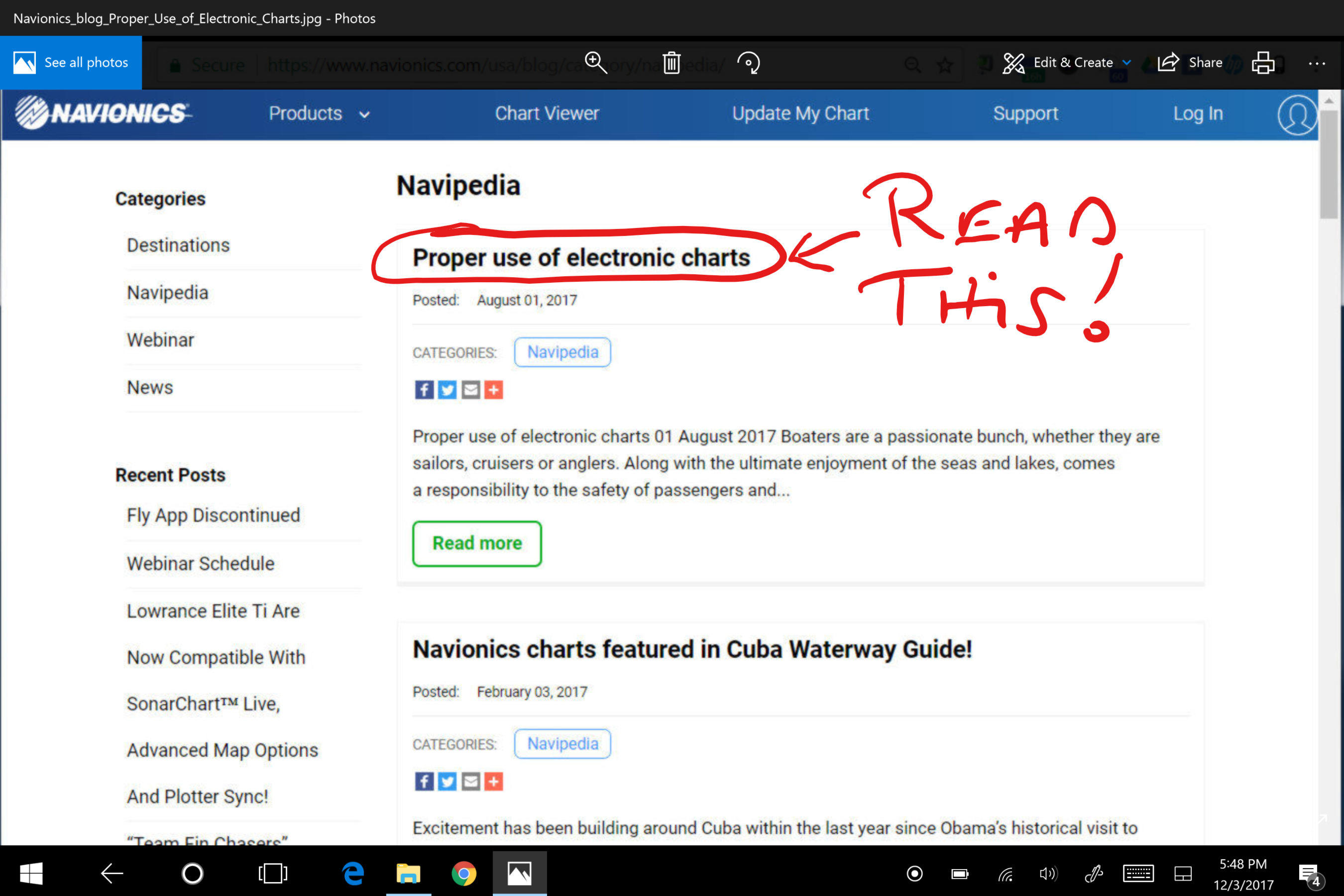Email the Cuba post
The width and height of the screenshot is (1344, 896).
click(x=470, y=781)
